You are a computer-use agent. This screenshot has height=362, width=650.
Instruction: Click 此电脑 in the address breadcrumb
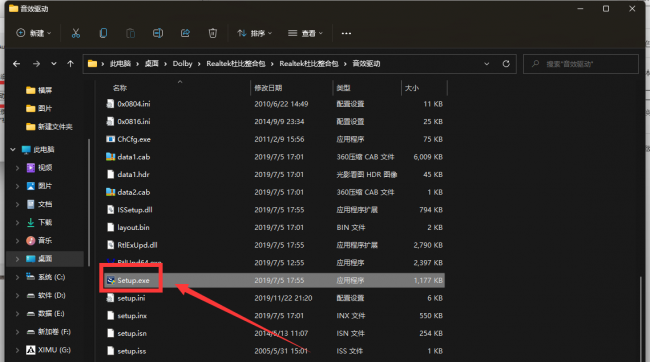click(120, 63)
